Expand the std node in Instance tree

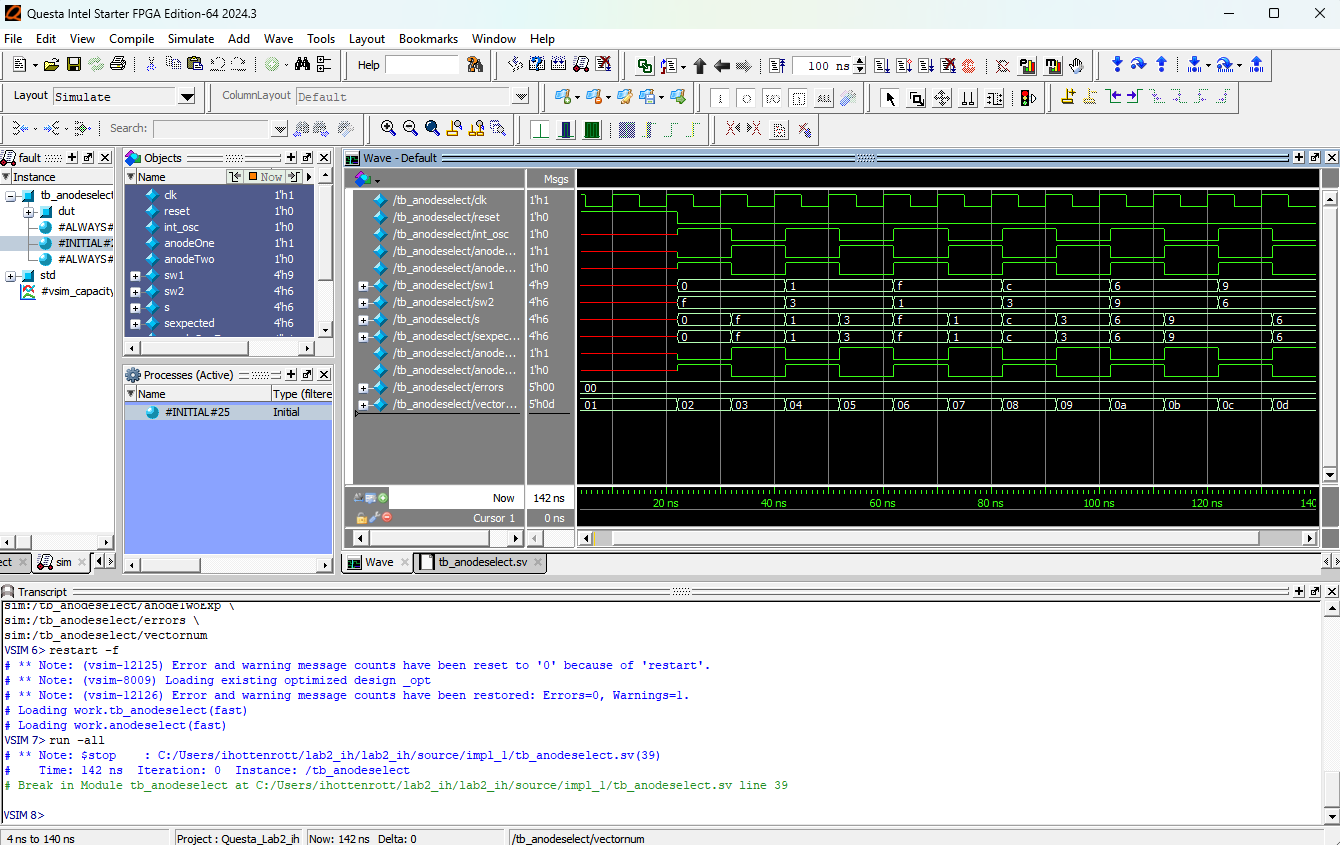(11, 275)
